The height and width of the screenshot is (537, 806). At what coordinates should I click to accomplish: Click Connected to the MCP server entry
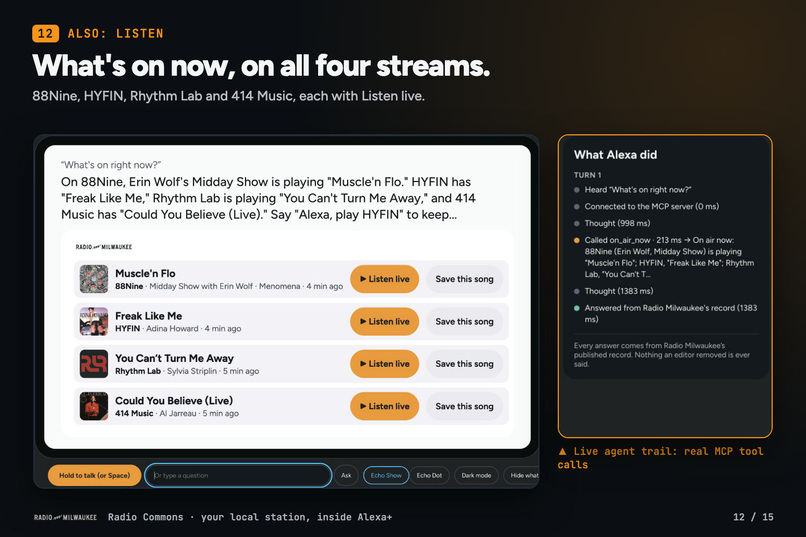[652, 207]
